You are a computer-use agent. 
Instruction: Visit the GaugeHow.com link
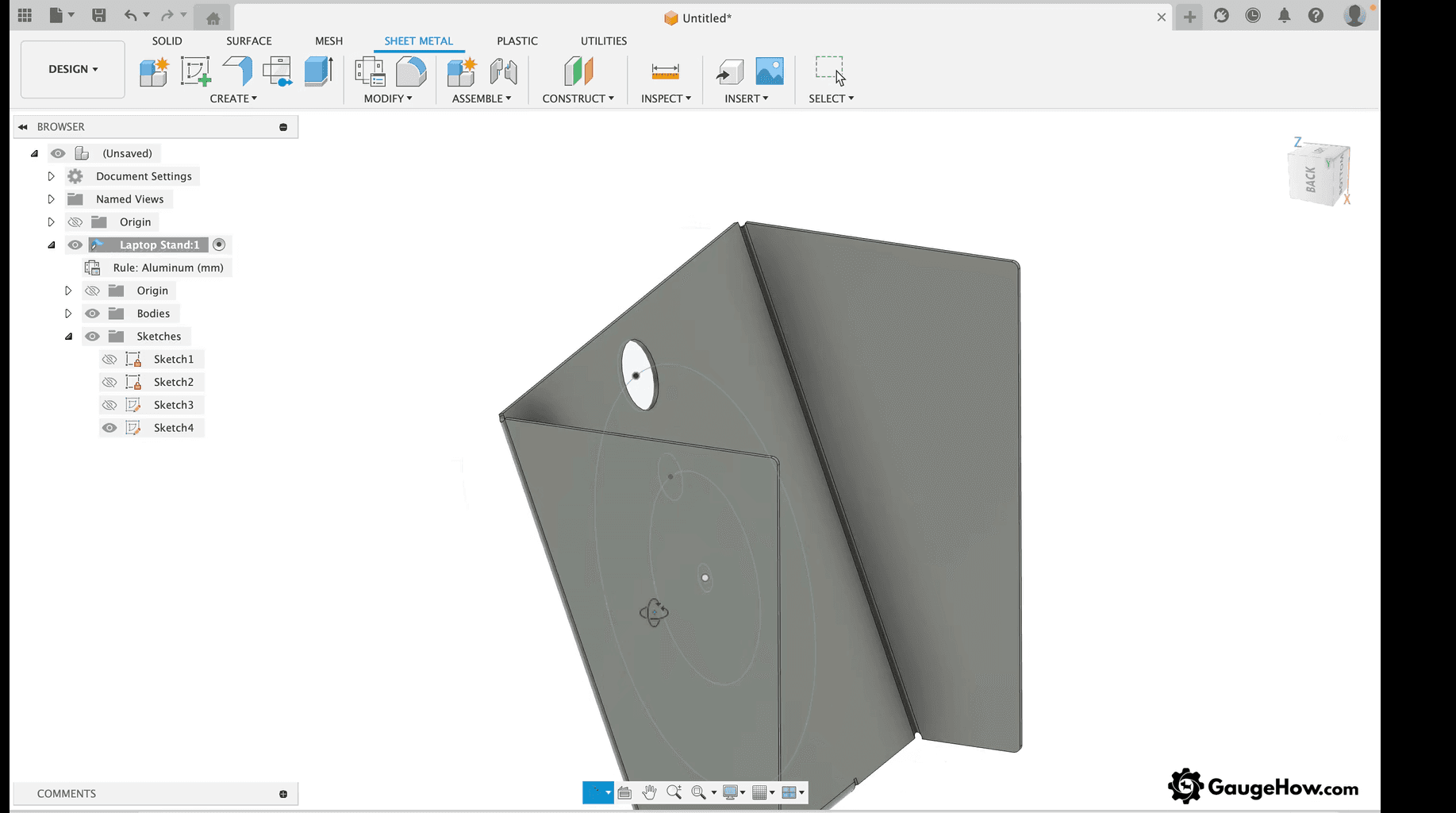[1263, 786]
